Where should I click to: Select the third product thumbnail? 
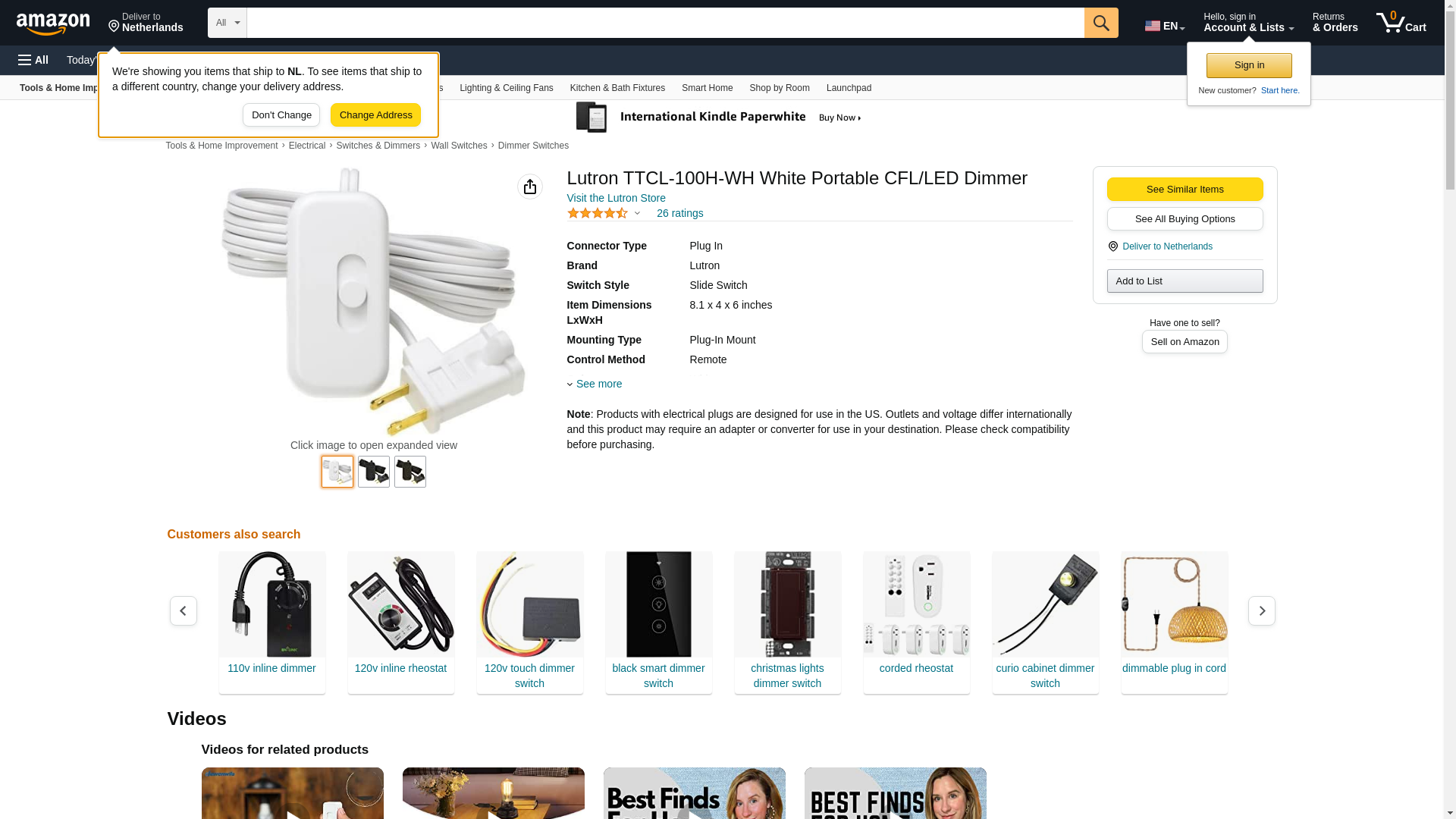point(410,472)
